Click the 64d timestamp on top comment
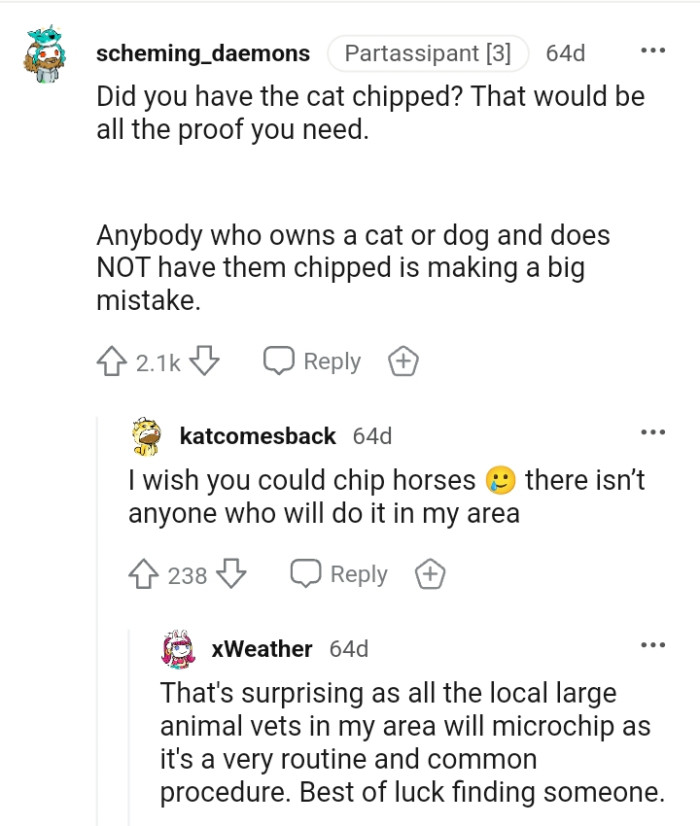 [567, 53]
